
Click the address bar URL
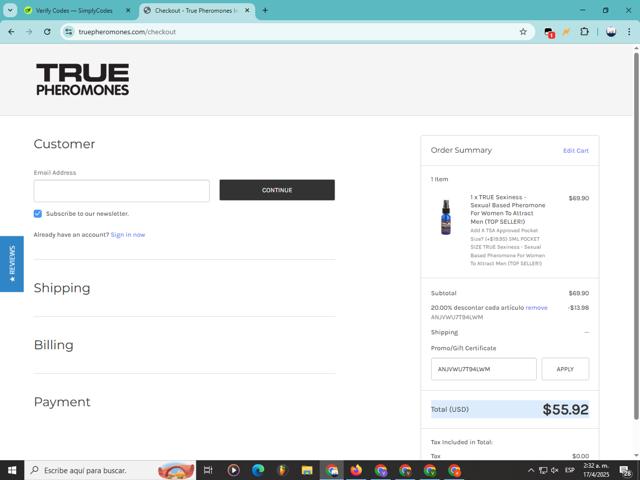coord(127,32)
